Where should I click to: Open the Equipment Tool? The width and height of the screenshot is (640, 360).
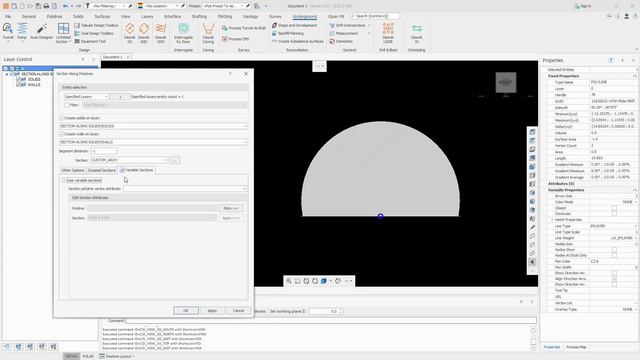91,41
